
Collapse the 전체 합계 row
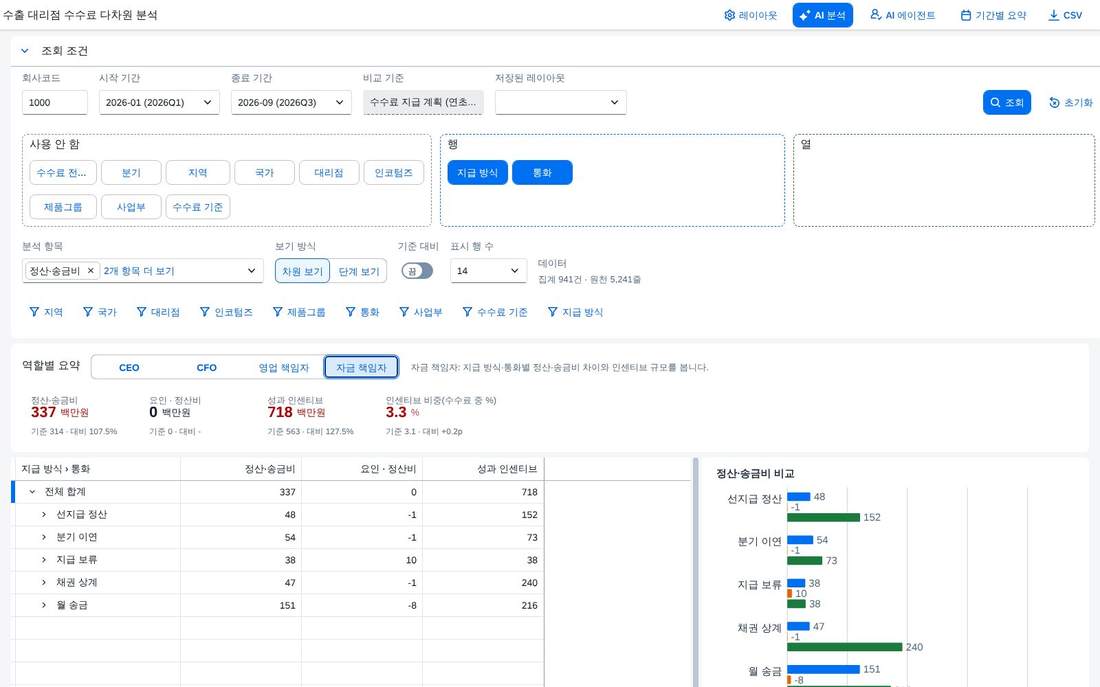32,492
